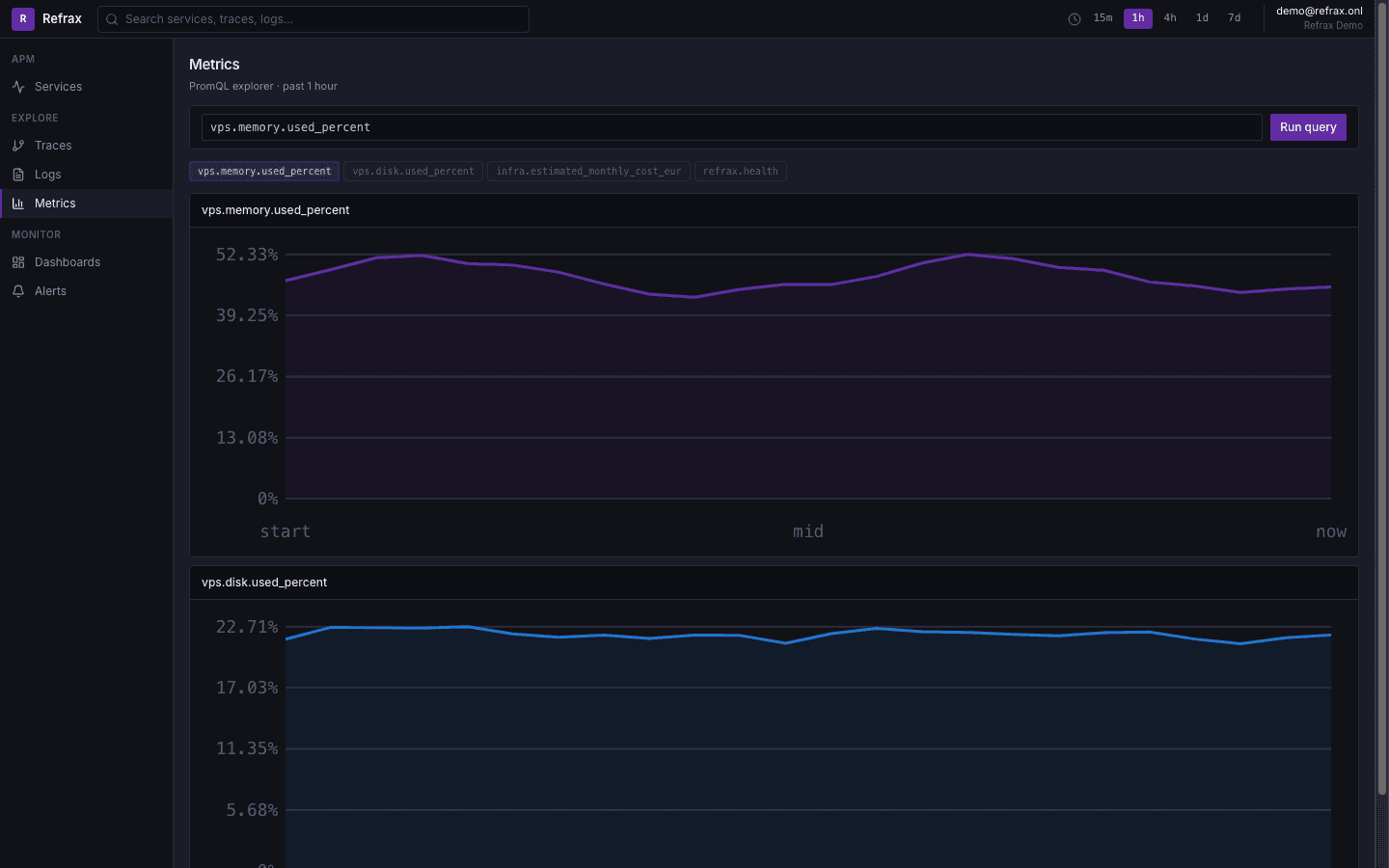This screenshot has height=868, width=1389.
Task: Click the search magnifier icon
Action: coord(112,19)
